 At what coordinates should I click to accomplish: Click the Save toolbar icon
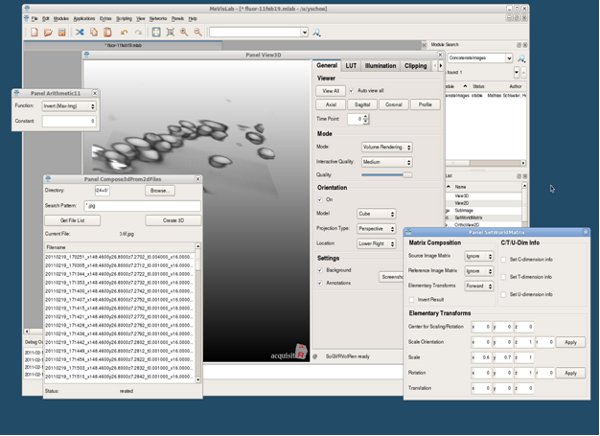coord(61,32)
